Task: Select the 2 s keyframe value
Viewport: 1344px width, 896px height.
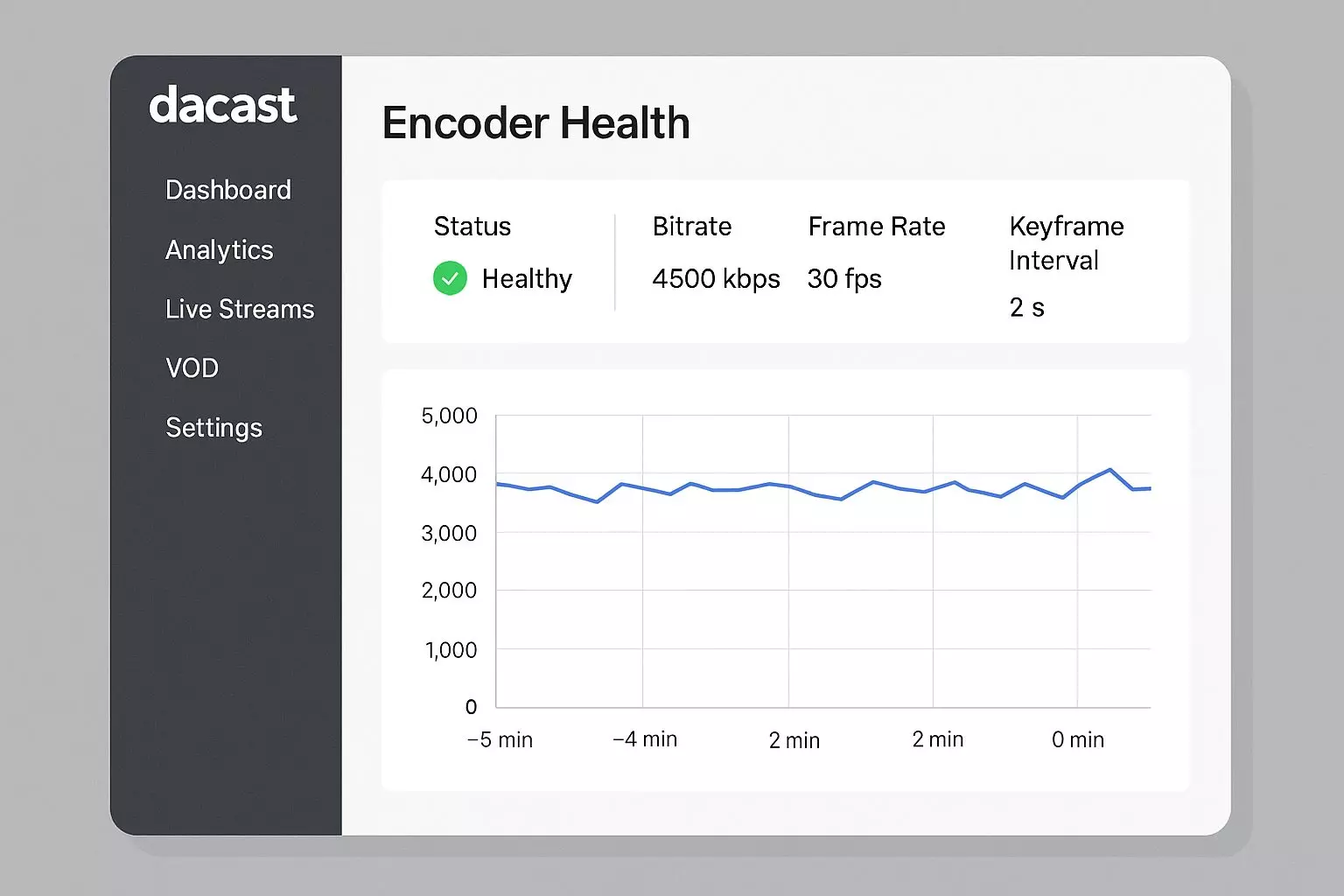Action: 1026,308
